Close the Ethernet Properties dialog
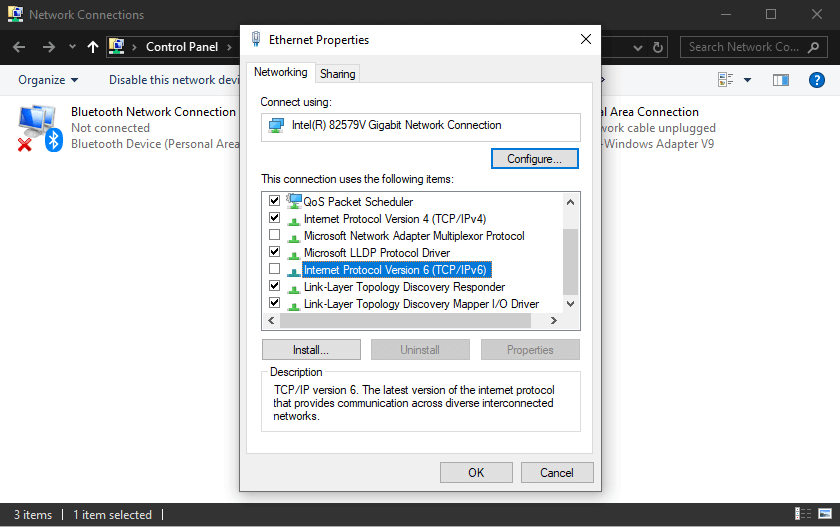Viewport: 840px width, 527px height. [x=586, y=39]
